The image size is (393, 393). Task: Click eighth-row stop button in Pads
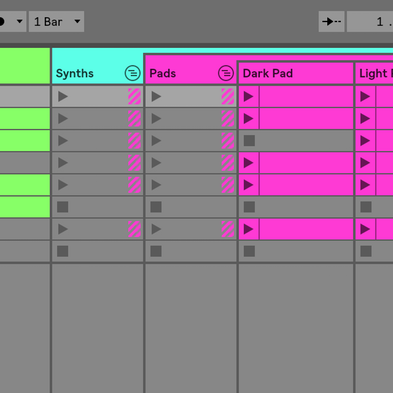(x=156, y=251)
